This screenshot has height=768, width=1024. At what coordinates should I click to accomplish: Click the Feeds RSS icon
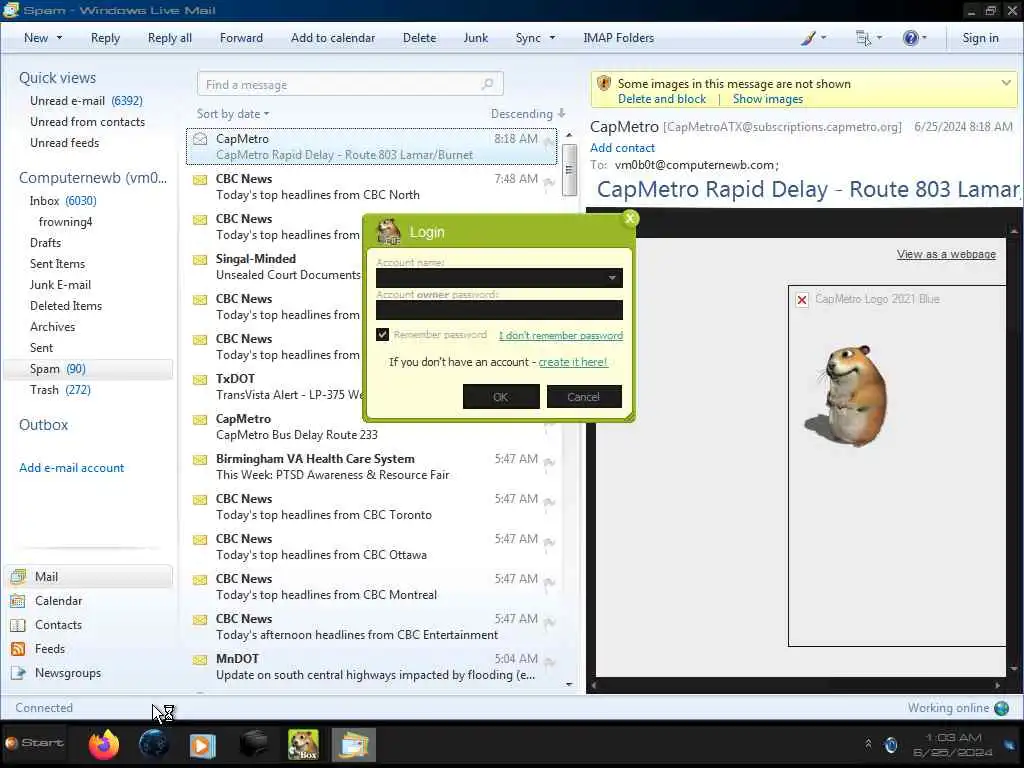pos(18,649)
